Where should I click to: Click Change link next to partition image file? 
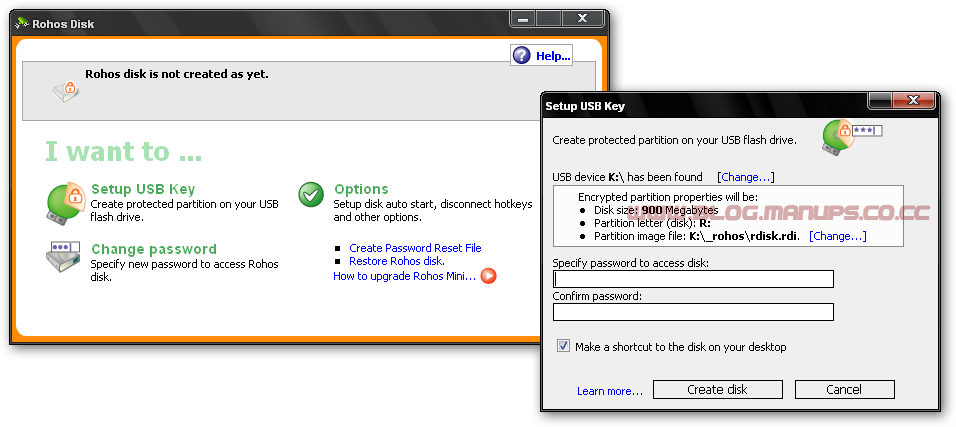[838, 235]
